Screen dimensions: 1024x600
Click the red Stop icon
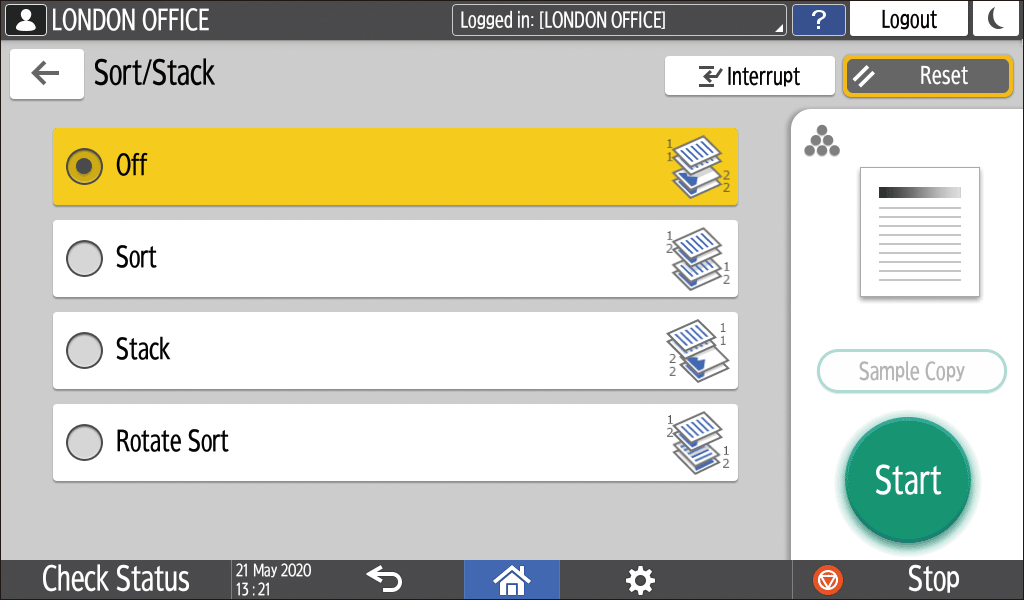click(827, 580)
